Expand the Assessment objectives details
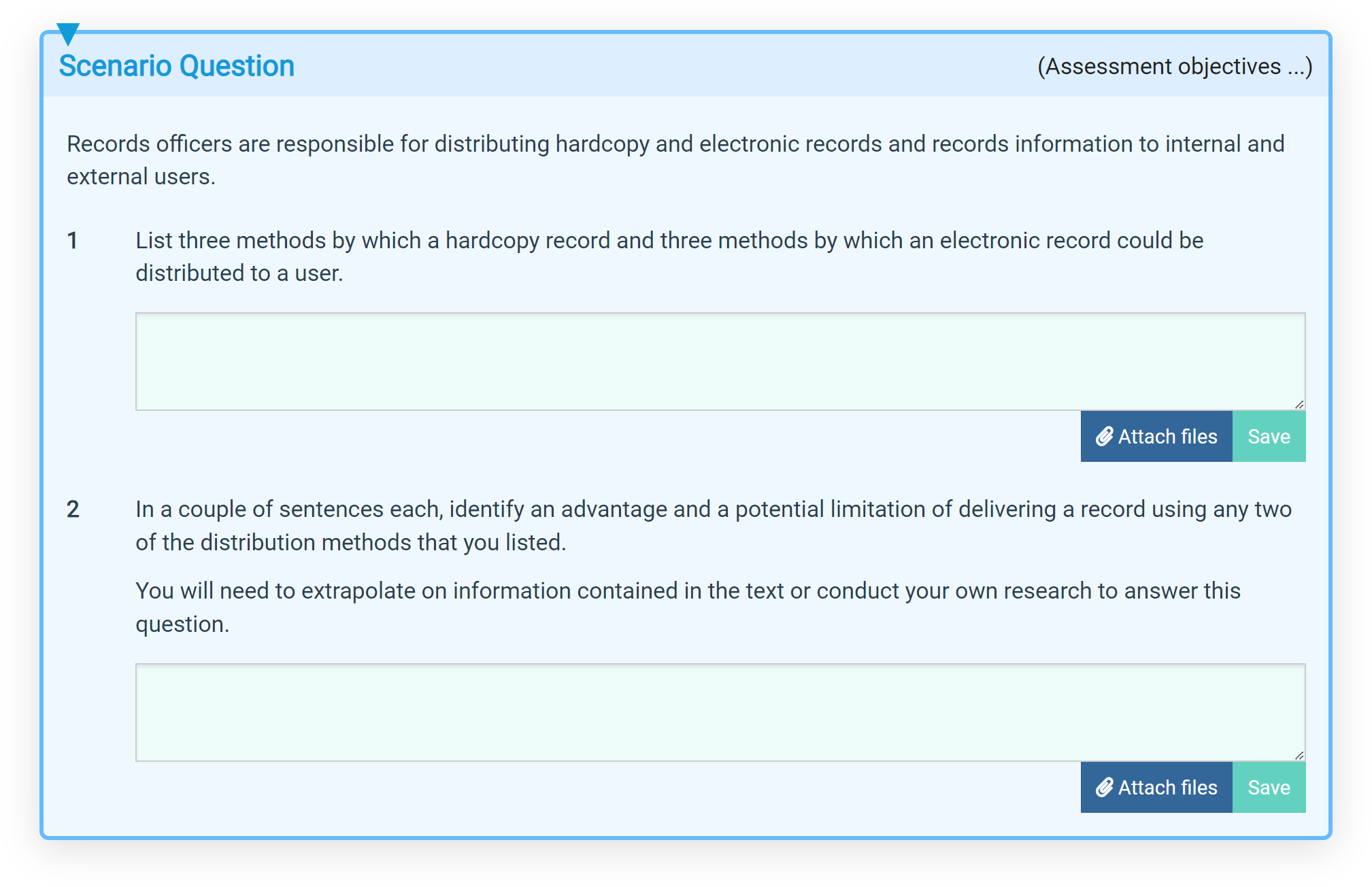The image size is (1372, 887). pyautogui.click(x=1173, y=65)
